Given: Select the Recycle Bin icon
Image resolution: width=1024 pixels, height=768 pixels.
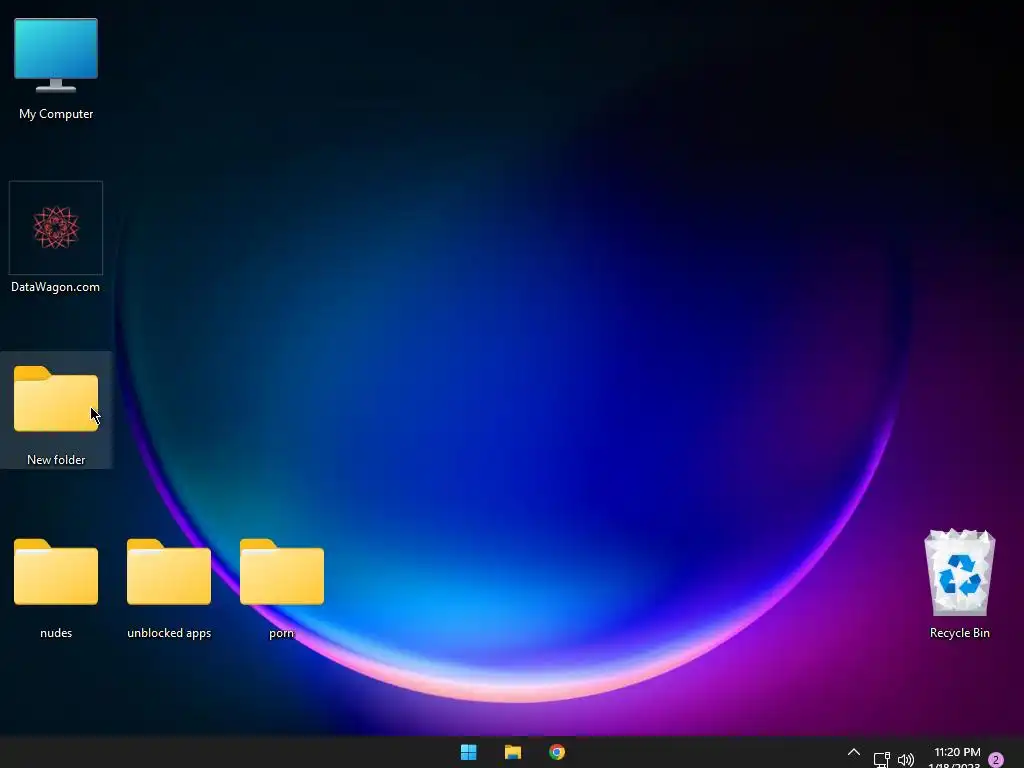Looking at the screenshot, I should point(959,572).
